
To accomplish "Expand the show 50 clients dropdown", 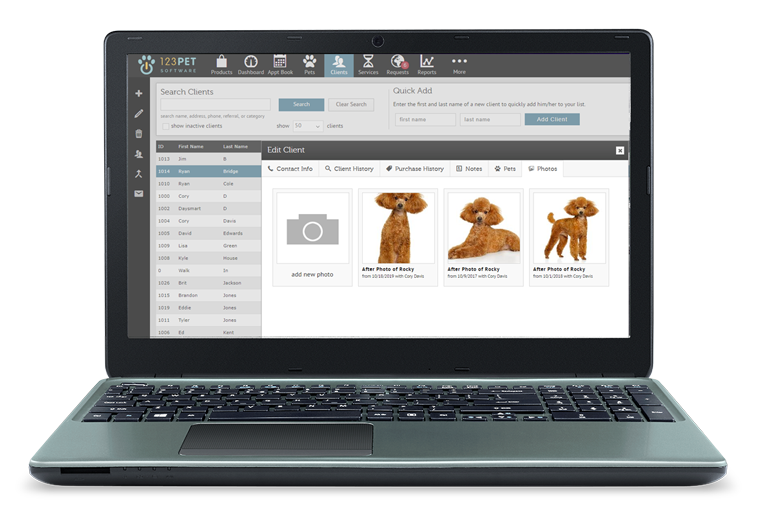I will [x=307, y=126].
